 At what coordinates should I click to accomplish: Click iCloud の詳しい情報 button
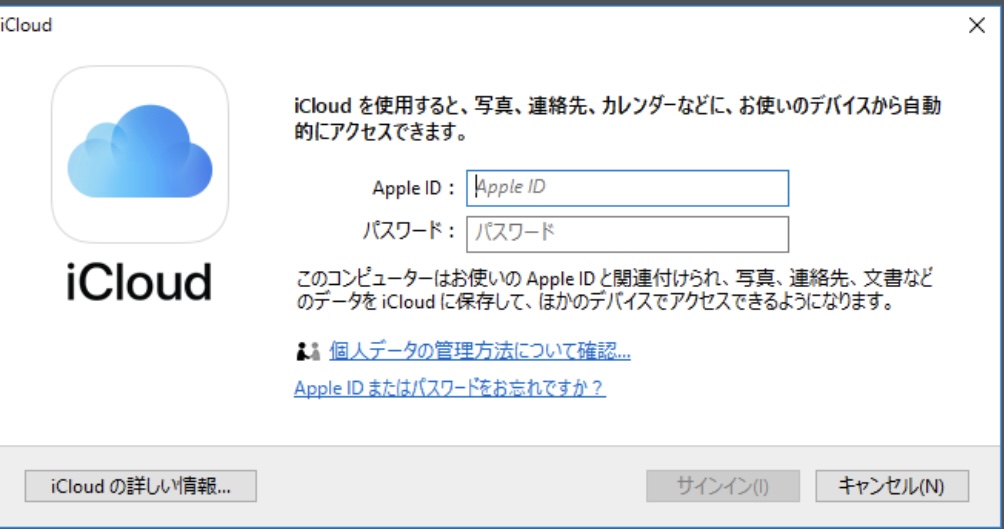coord(141,486)
